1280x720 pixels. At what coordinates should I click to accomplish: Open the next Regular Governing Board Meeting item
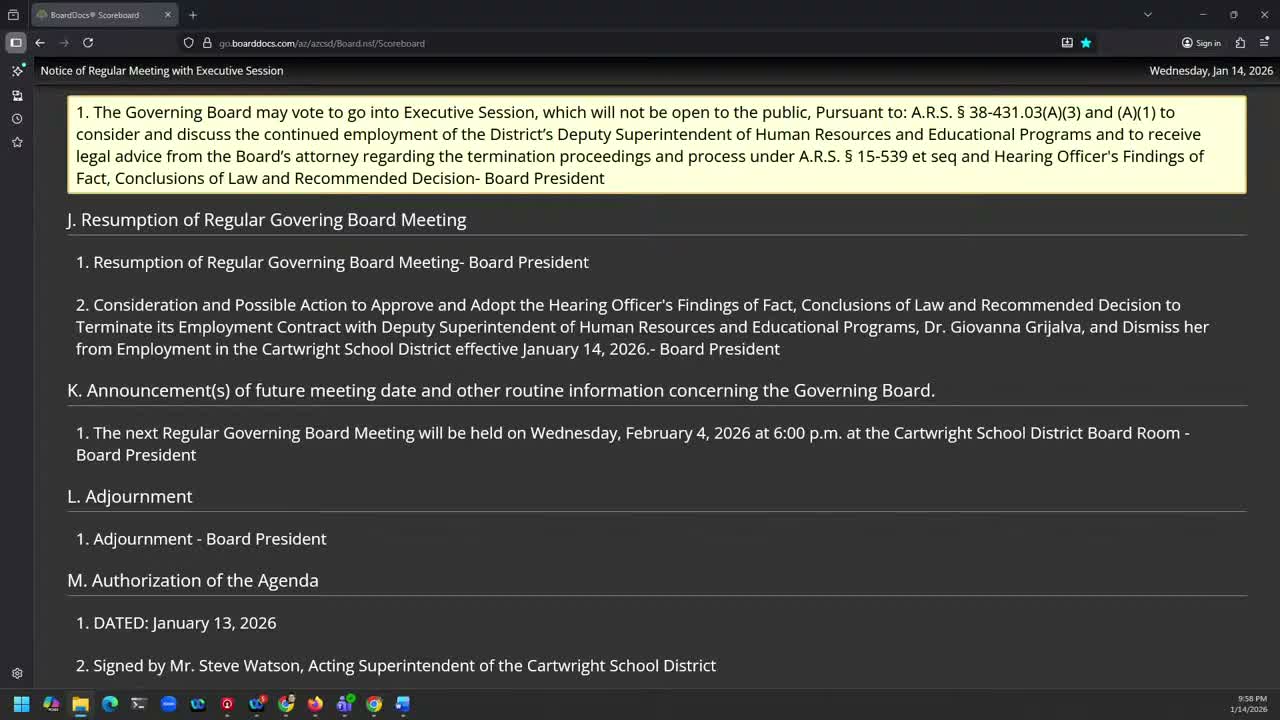pyautogui.click(x=633, y=444)
